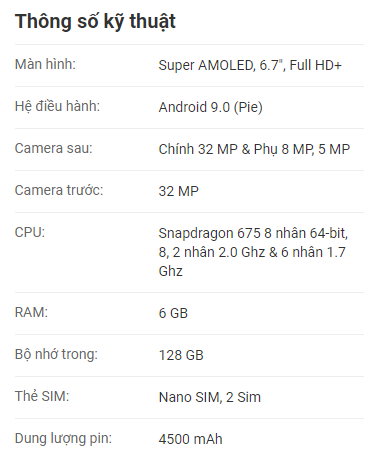Select the 'Thẻ SIM:' label
This screenshot has height=467, width=371.
(x=42, y=396)
